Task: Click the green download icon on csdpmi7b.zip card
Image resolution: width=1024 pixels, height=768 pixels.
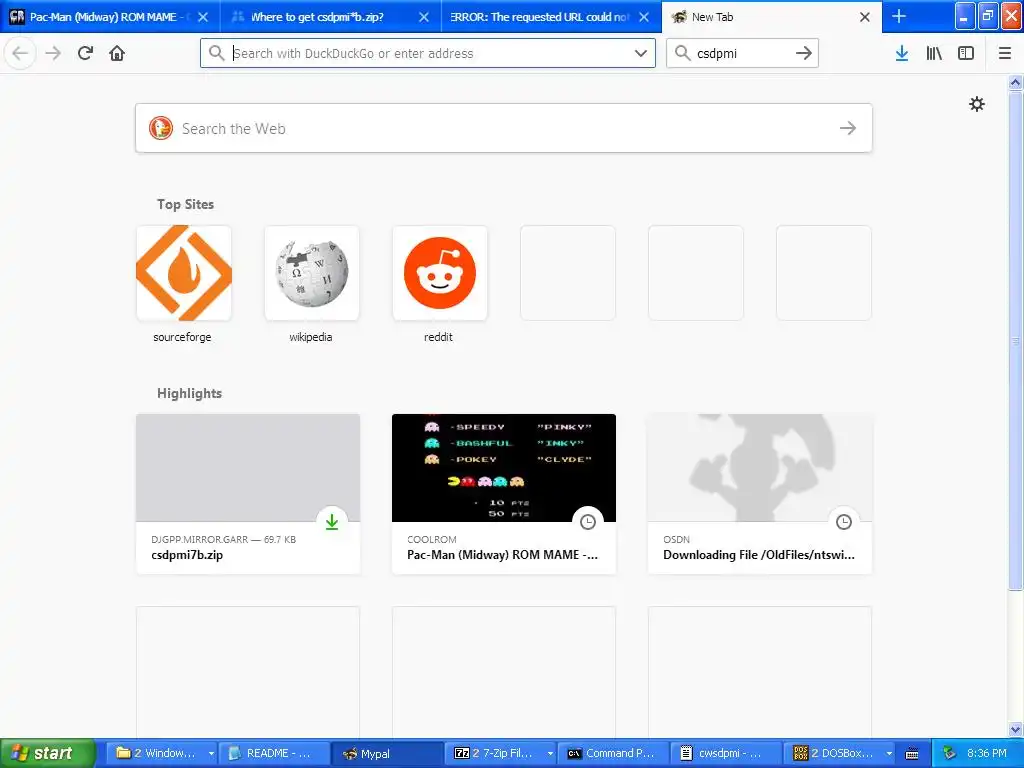Action: click(332, 522)
